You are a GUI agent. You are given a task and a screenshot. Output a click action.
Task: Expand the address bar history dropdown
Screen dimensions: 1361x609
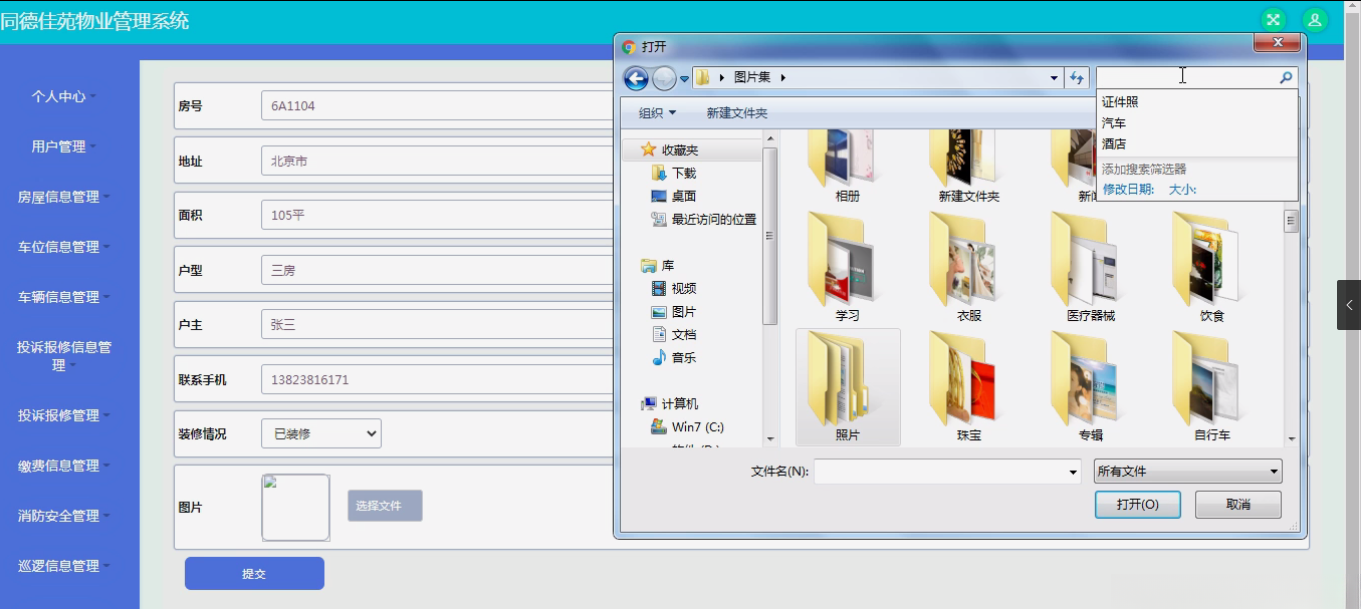1054,78
